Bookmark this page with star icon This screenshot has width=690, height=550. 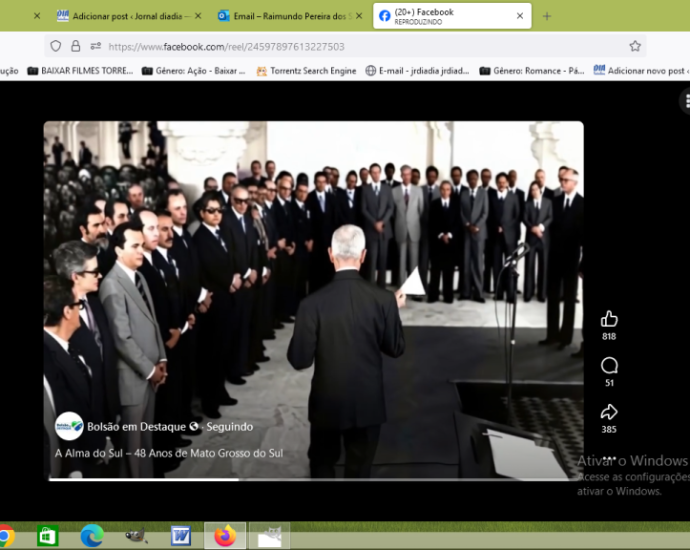[635, 46]
